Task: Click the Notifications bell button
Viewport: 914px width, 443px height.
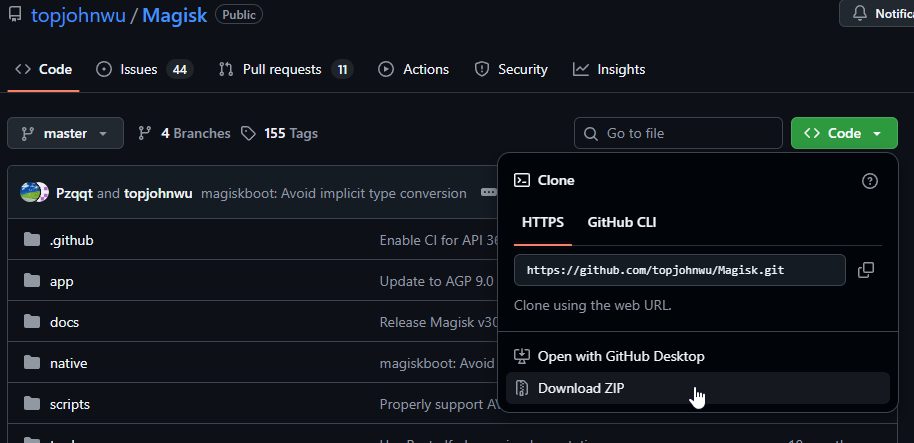Action: [878, 13]
